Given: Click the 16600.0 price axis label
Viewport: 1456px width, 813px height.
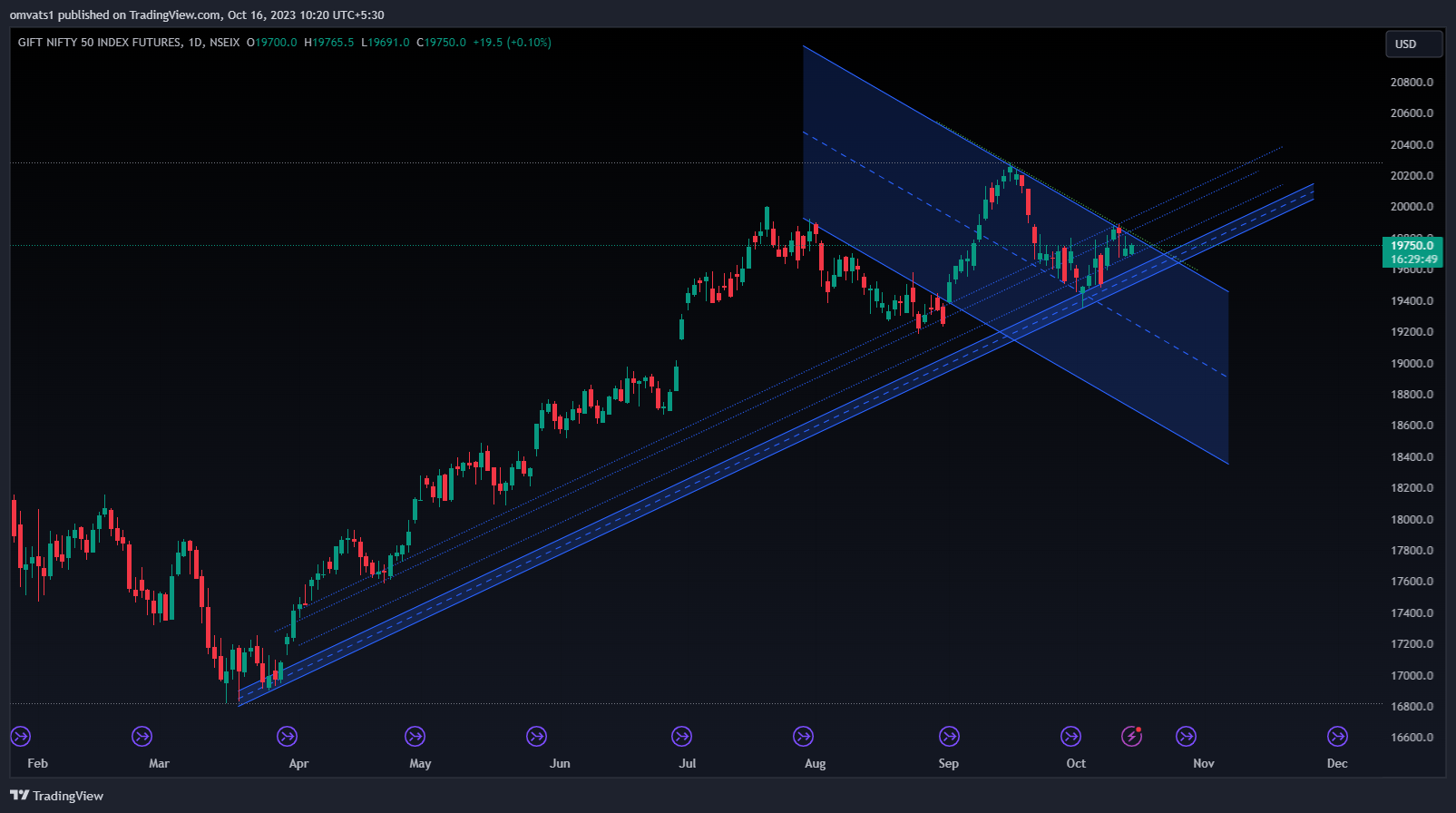Looking at the screenshot, I should tap(1412, 738).
